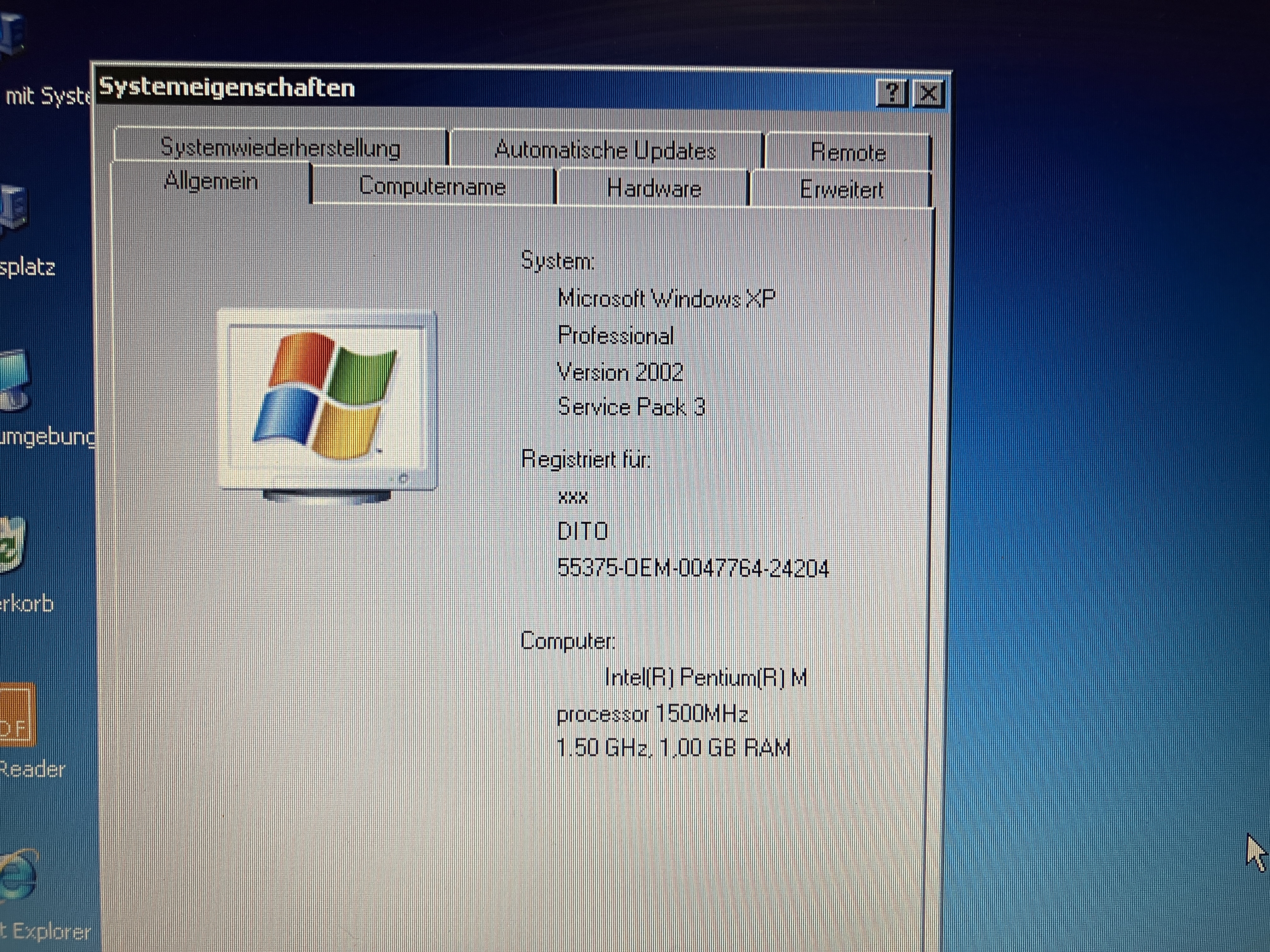Click the Intel(R) Pentium(R) M processor text

click(x=705, y=678)
